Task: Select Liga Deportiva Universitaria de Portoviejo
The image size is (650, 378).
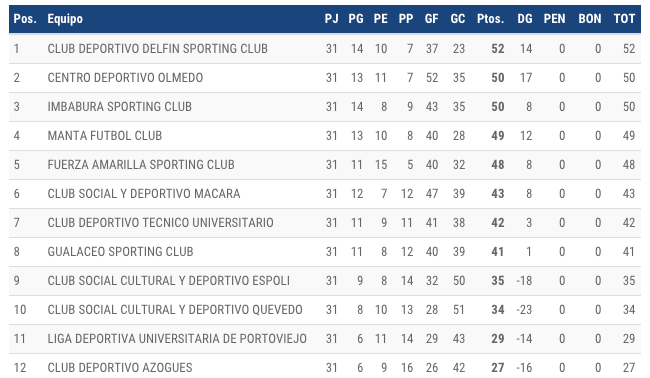Action: (177, 339)
